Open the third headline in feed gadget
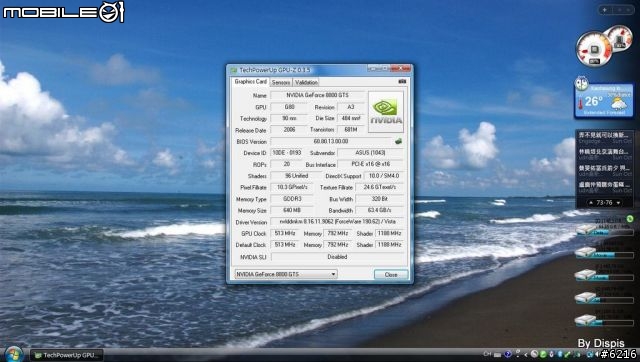 pyautogui.click(x=604, y=171)
